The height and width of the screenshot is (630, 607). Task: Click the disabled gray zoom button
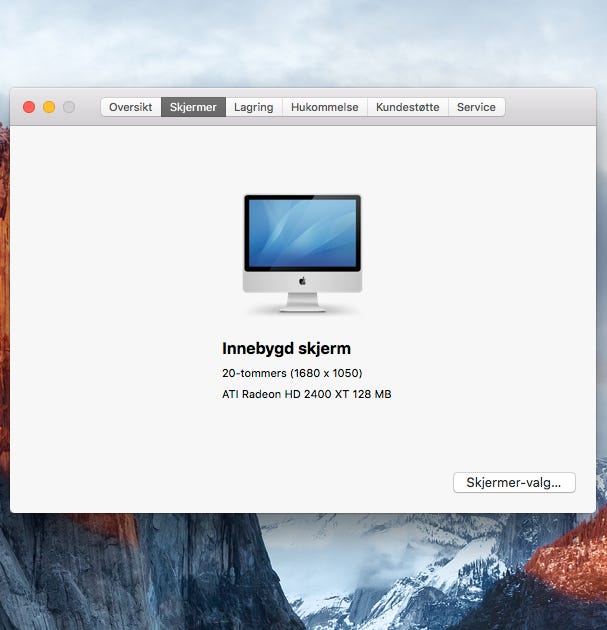[x=69, y=107]
